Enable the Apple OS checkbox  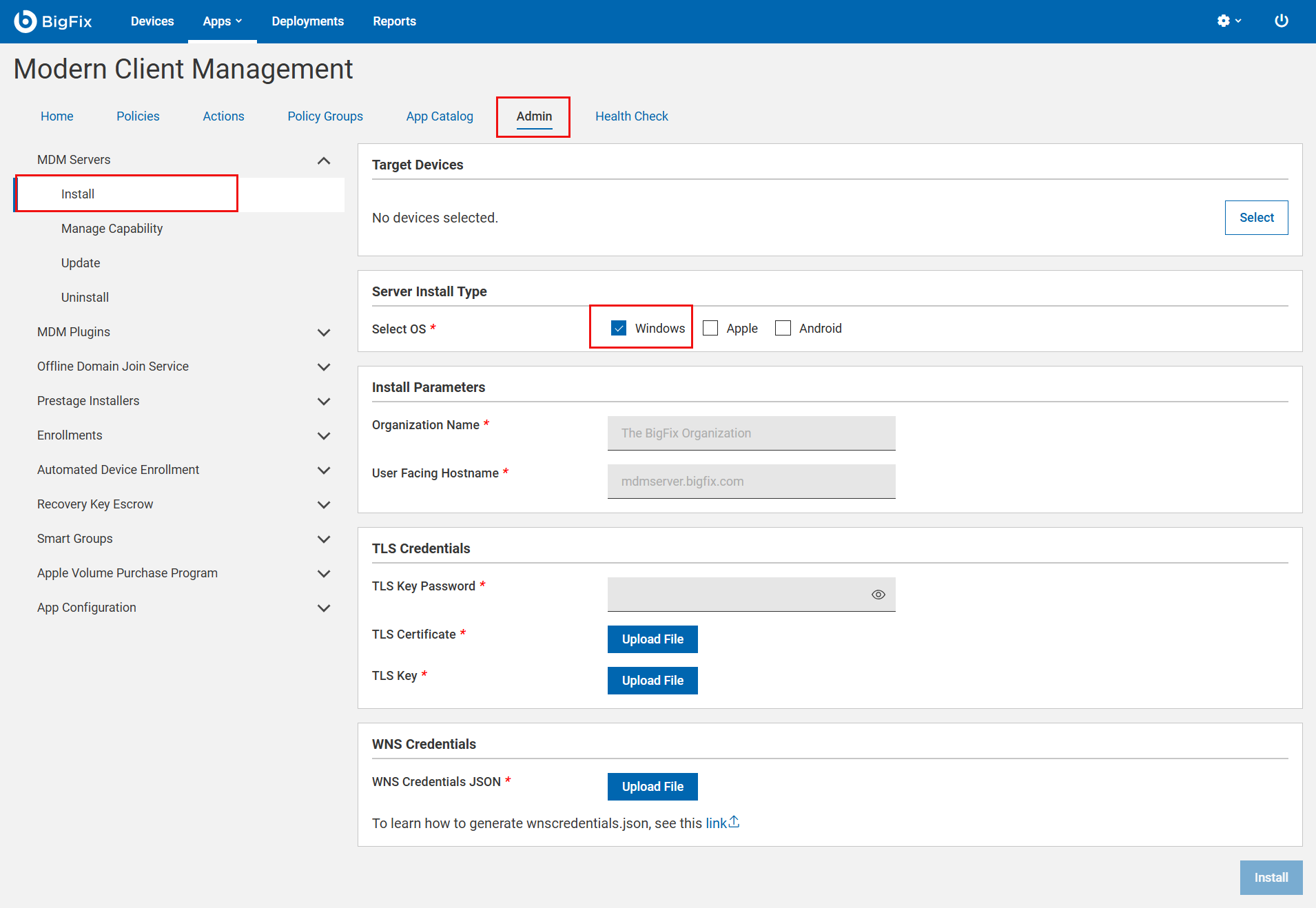click(x=710, y=328)
